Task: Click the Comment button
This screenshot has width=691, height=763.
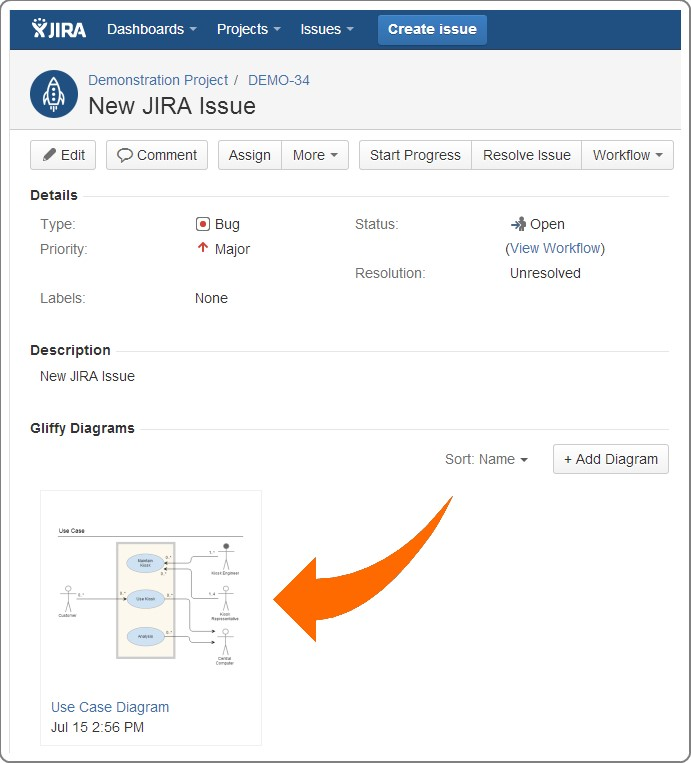Action: click(x=157, y=155)
